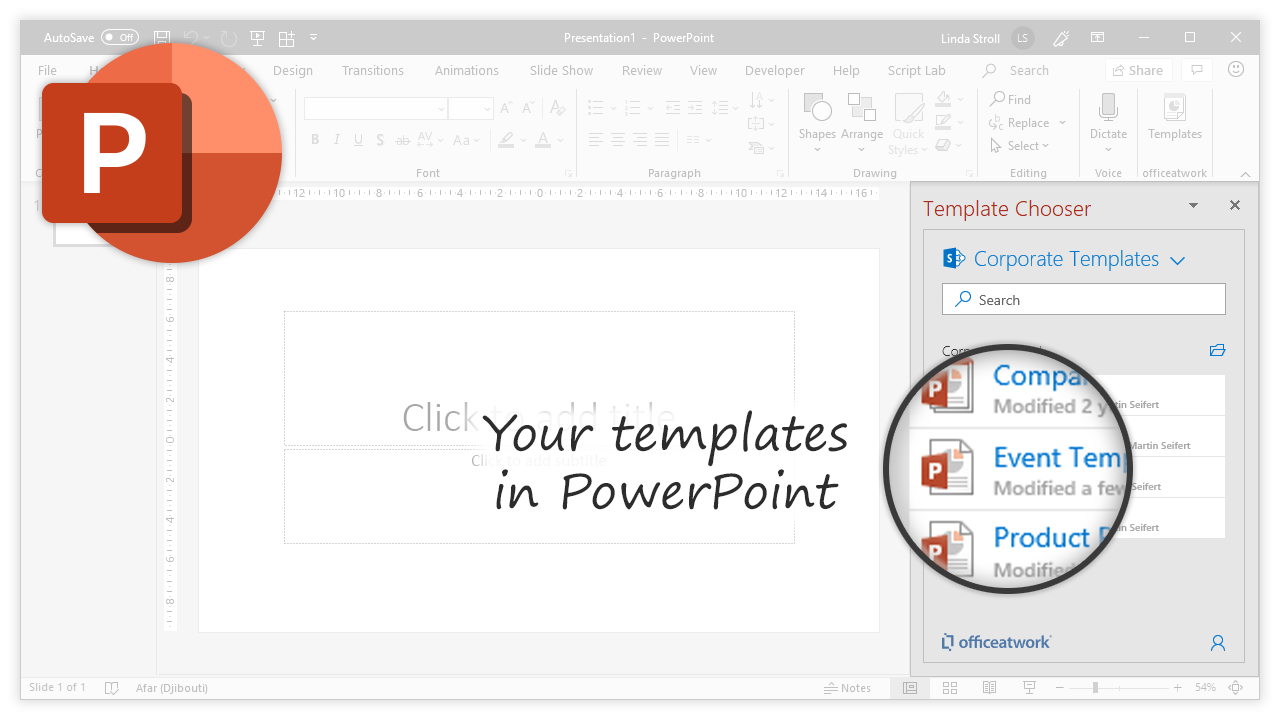
Task: Toggle Align Left paragraph
Action: pos(596,140)
